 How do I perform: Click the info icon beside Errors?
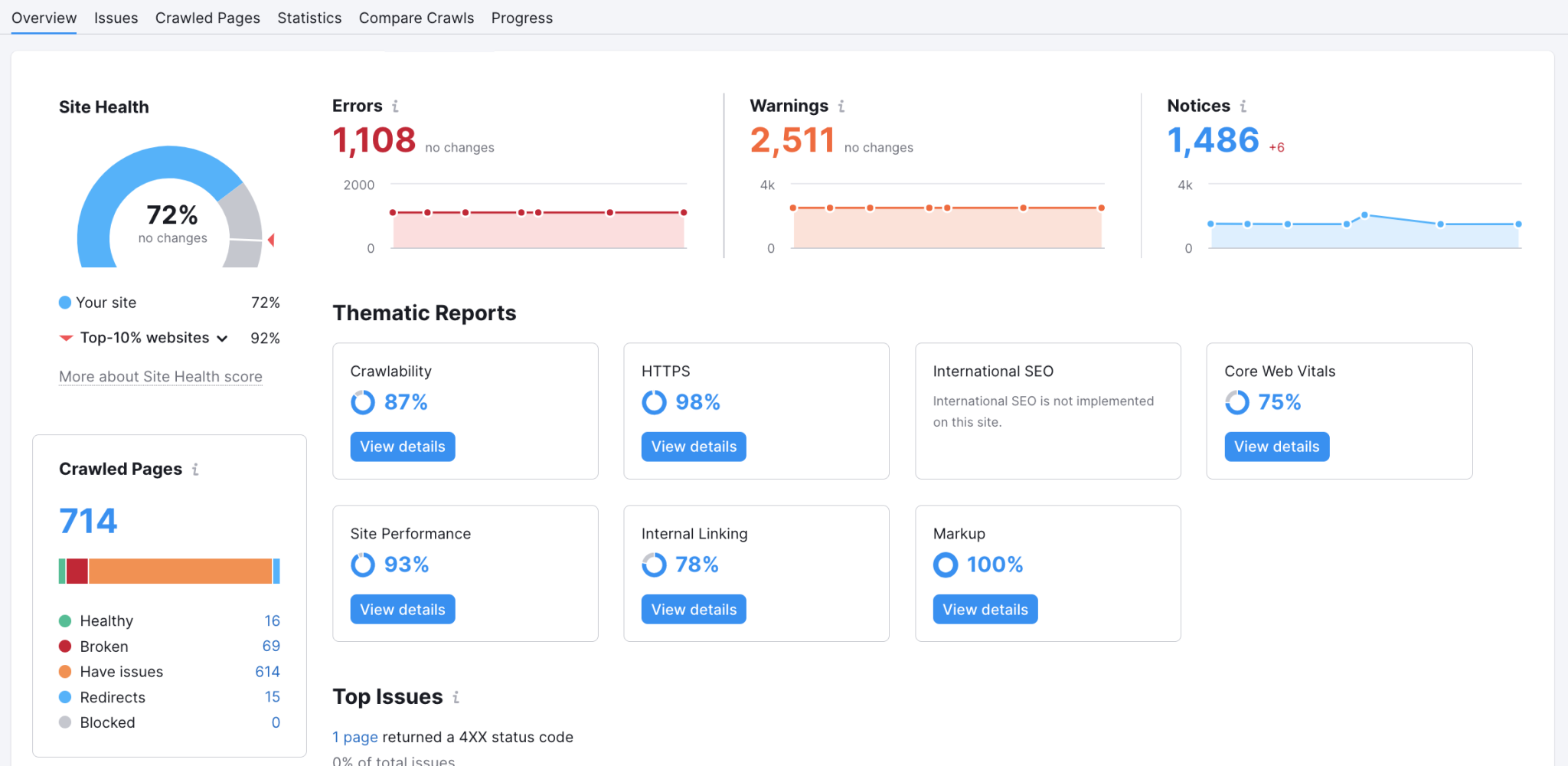point(395,106)
